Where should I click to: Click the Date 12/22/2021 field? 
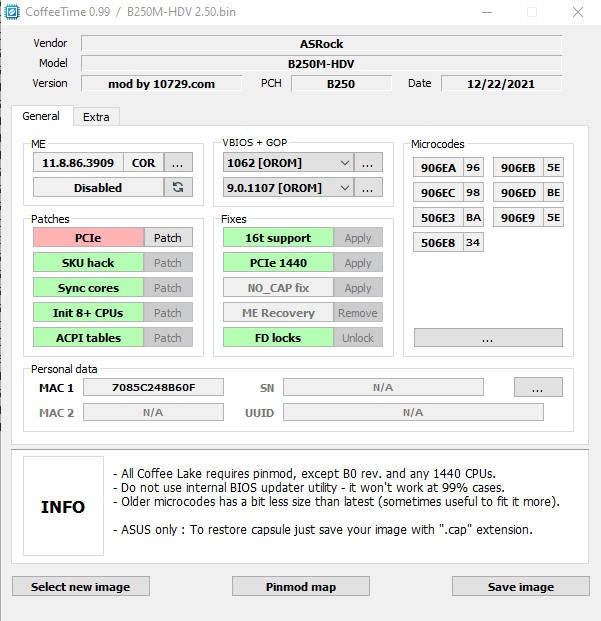(x=501, y=84)
